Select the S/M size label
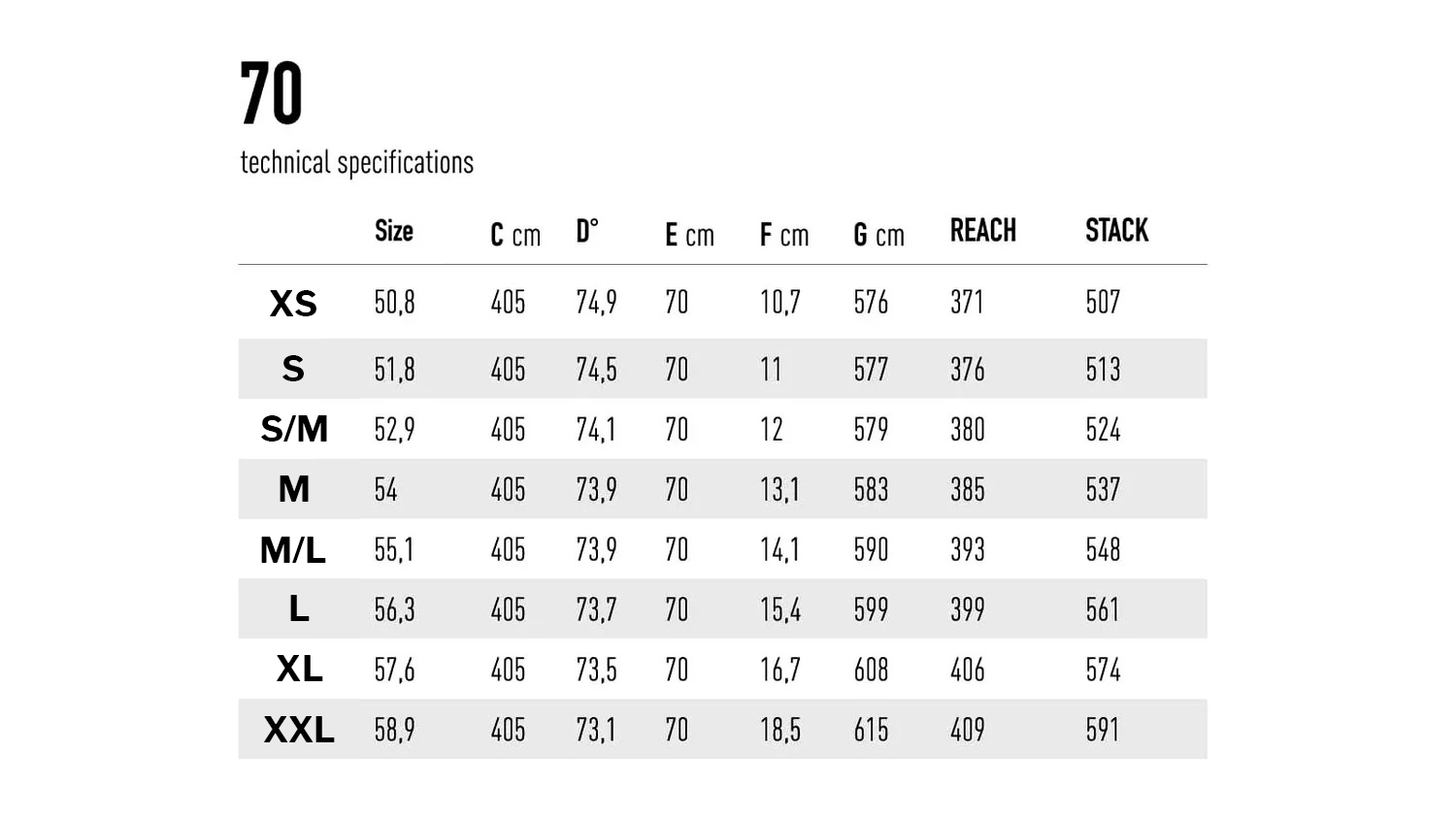The image size is (1456, 819). pos(294,429)
